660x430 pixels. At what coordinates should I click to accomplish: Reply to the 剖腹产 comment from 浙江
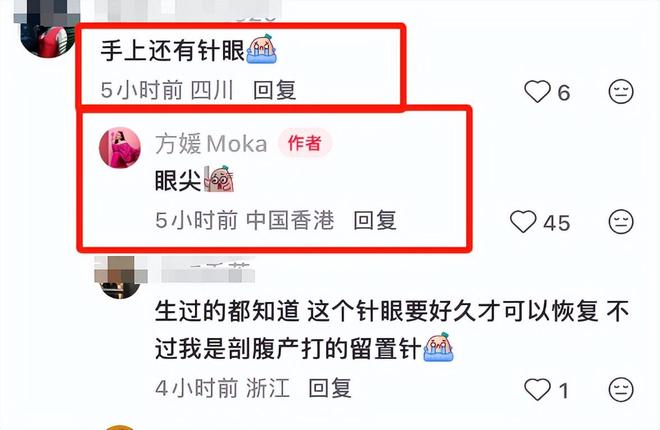click(330, 388)
